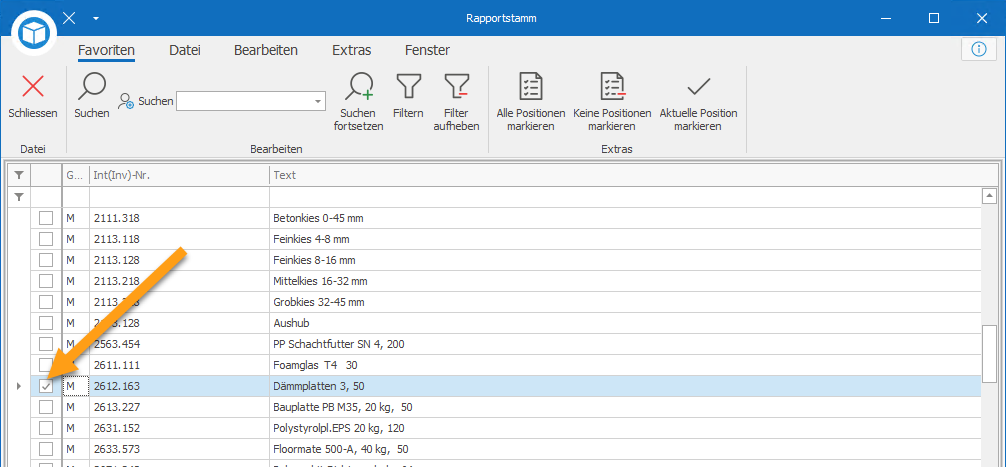This screenshot has width=1006, height=467.
Task: Expand the Suchen combo box dropdown arrow
Action: point(318,101)
